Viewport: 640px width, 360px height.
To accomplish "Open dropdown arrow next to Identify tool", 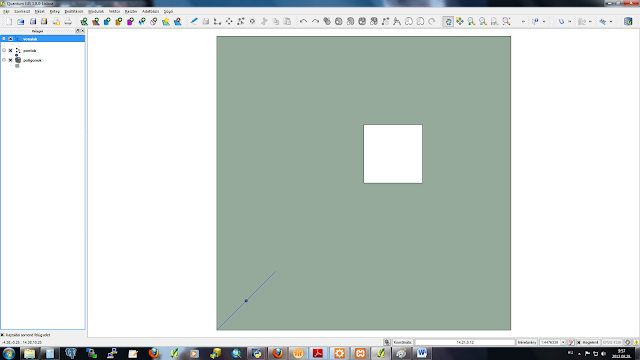I will coord(544,21).
